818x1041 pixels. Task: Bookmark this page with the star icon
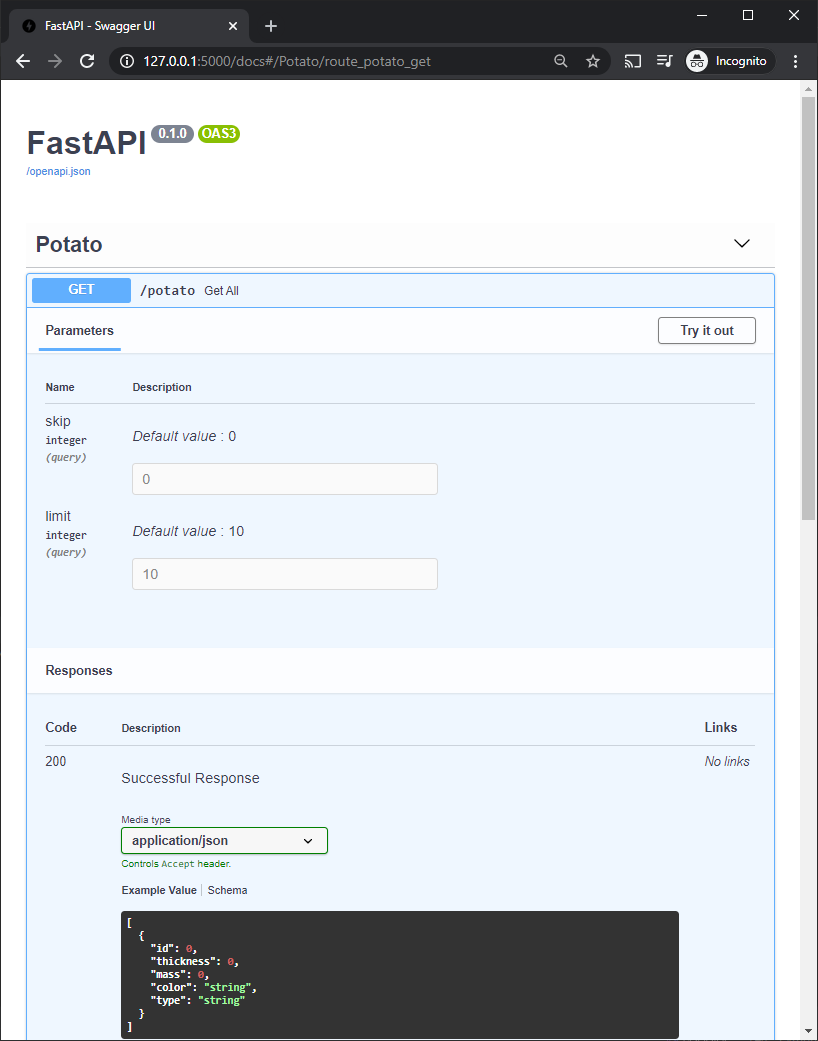point(593,62)
